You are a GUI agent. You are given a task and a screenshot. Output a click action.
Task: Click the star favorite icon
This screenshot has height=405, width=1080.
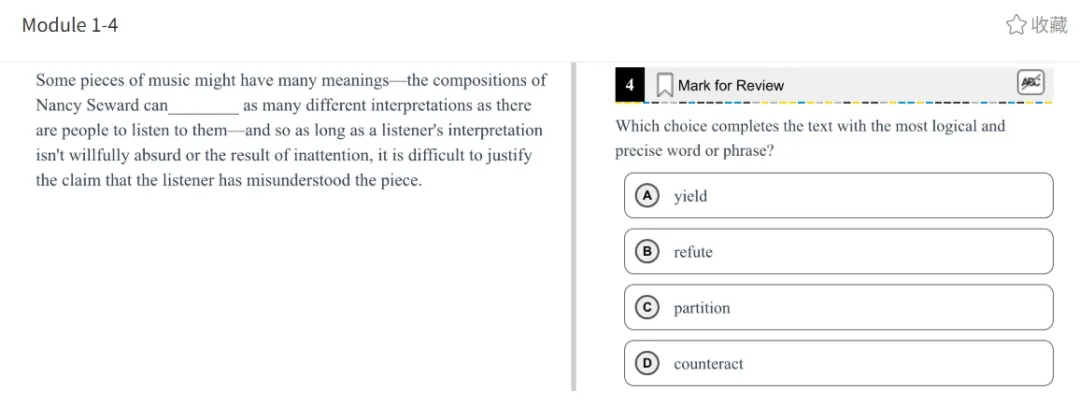tap(1016, 25)
